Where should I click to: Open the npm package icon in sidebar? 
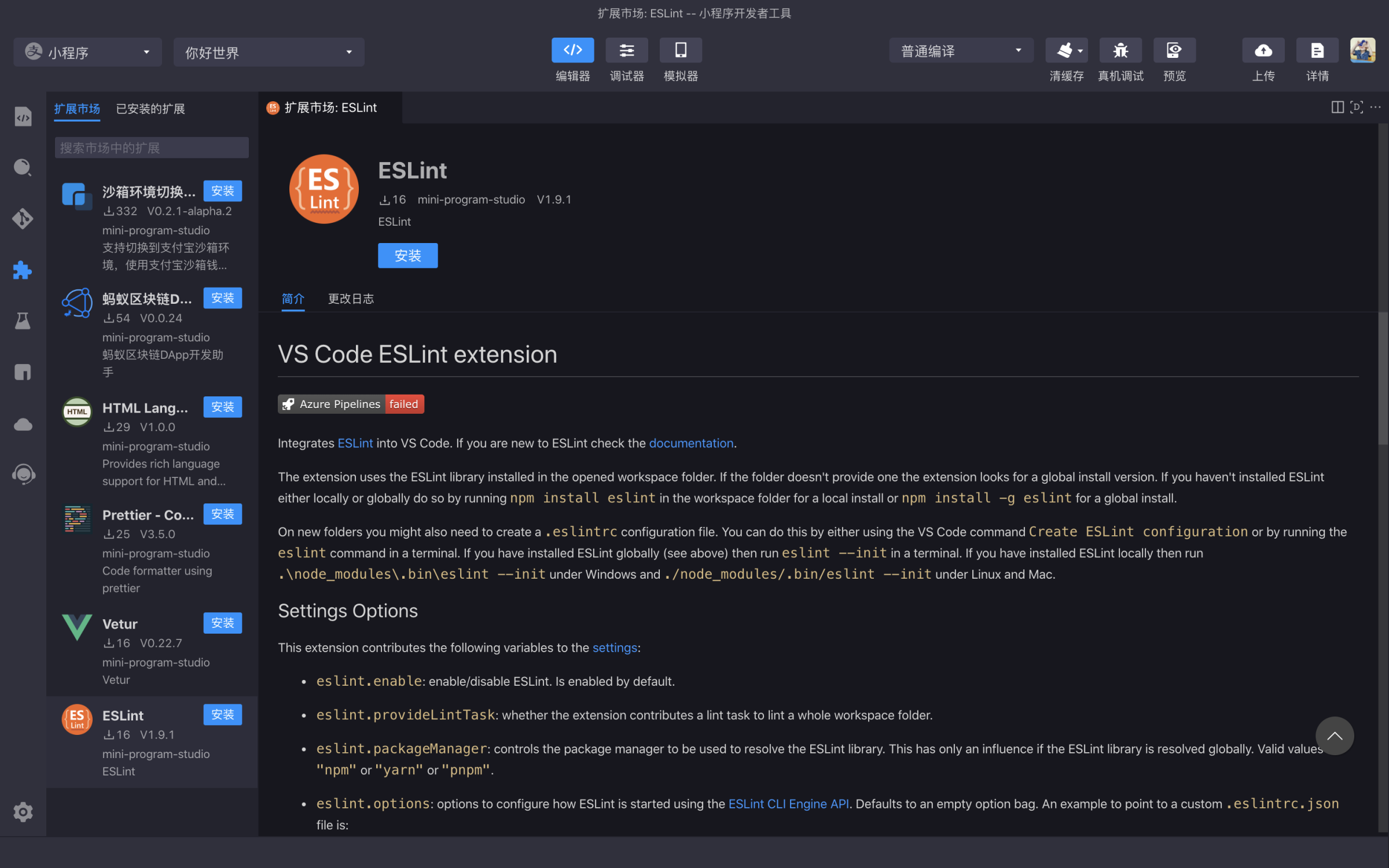point(23,372)
